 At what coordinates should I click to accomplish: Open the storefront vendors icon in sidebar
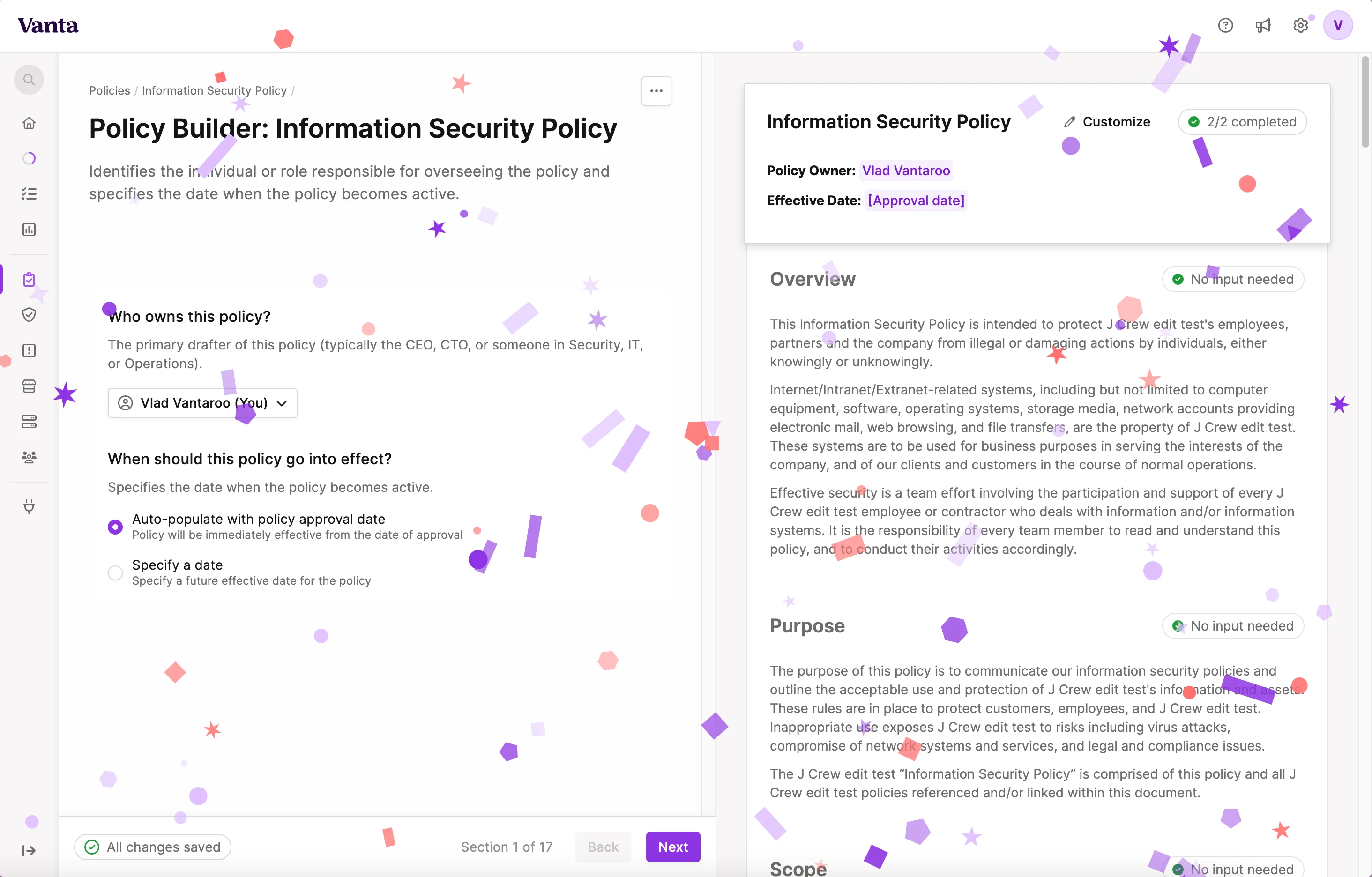[29, 386]
